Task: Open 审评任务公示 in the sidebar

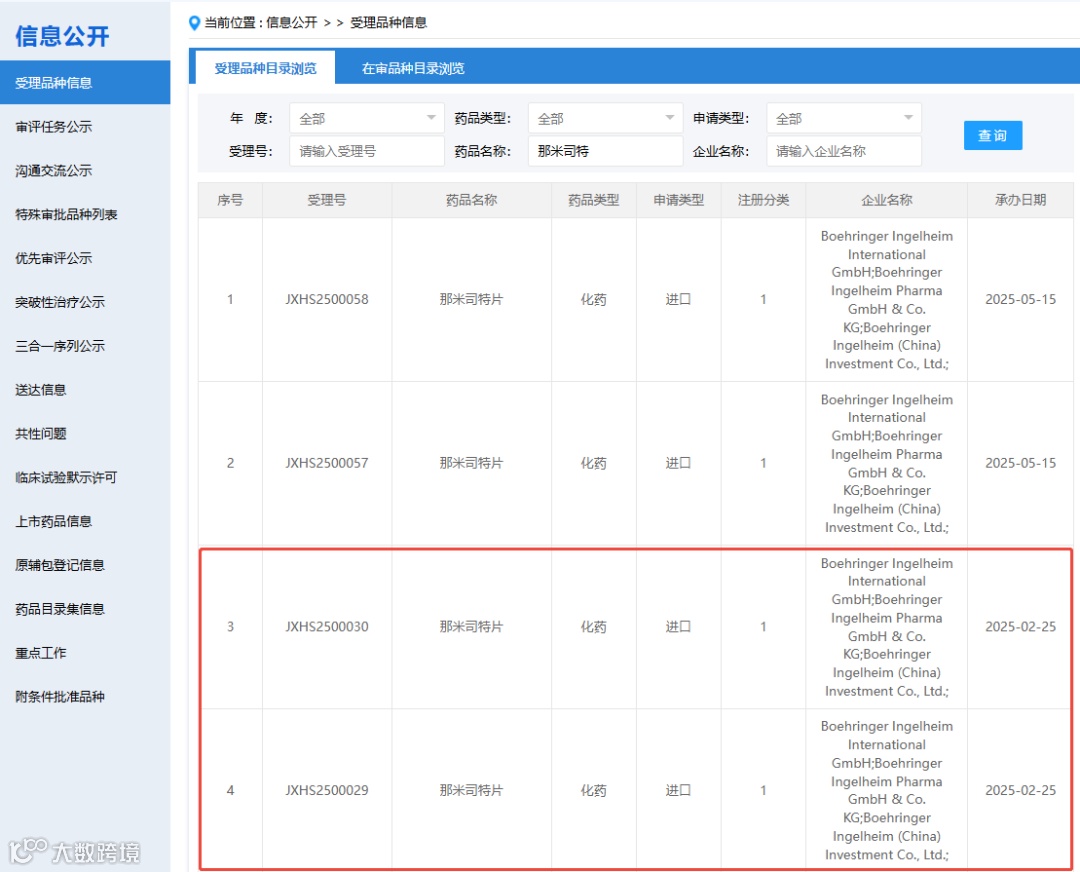Action: pyautogui.click(x=54, y=127)
